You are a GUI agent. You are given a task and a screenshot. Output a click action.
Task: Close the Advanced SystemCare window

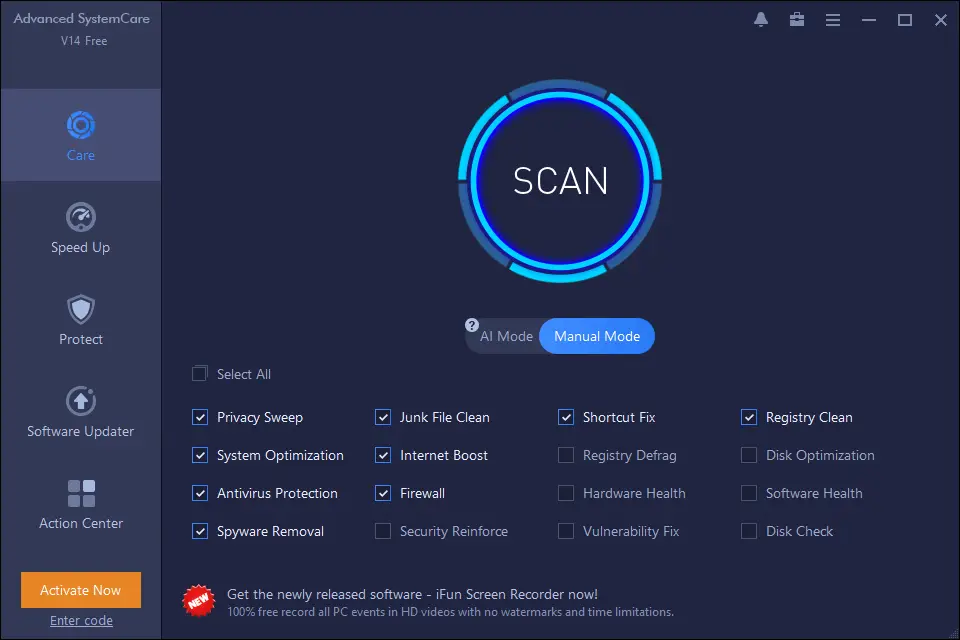coord(941,20)
